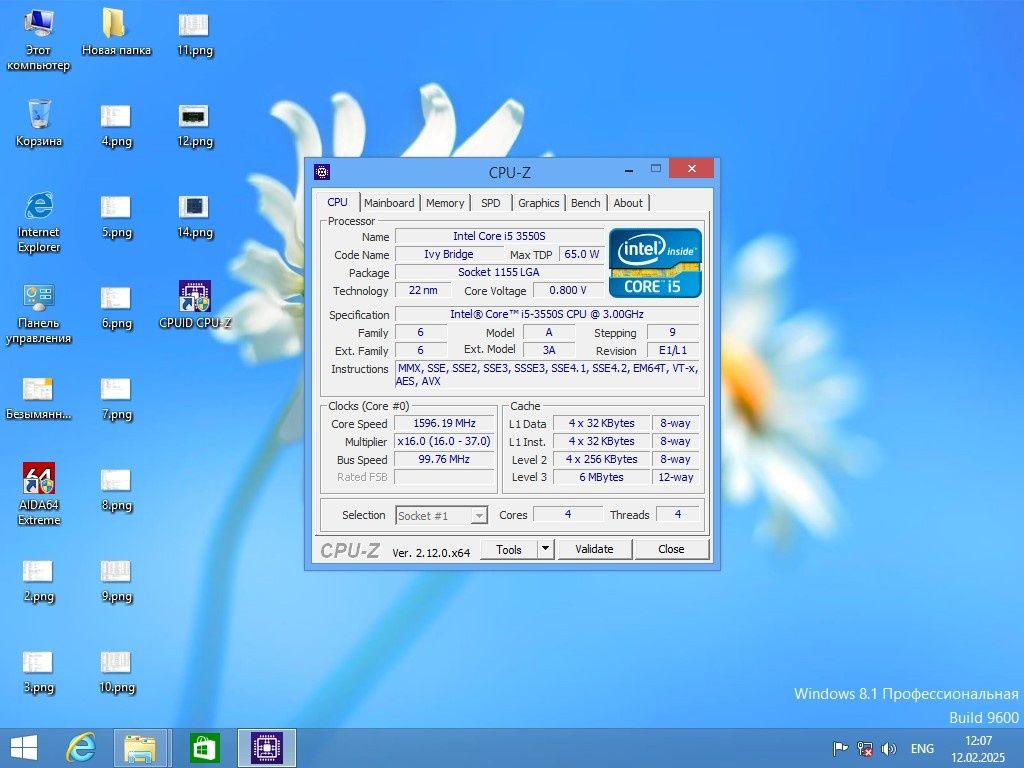
Task: Open the volume speaker tray icon
Action: point(888,748)
